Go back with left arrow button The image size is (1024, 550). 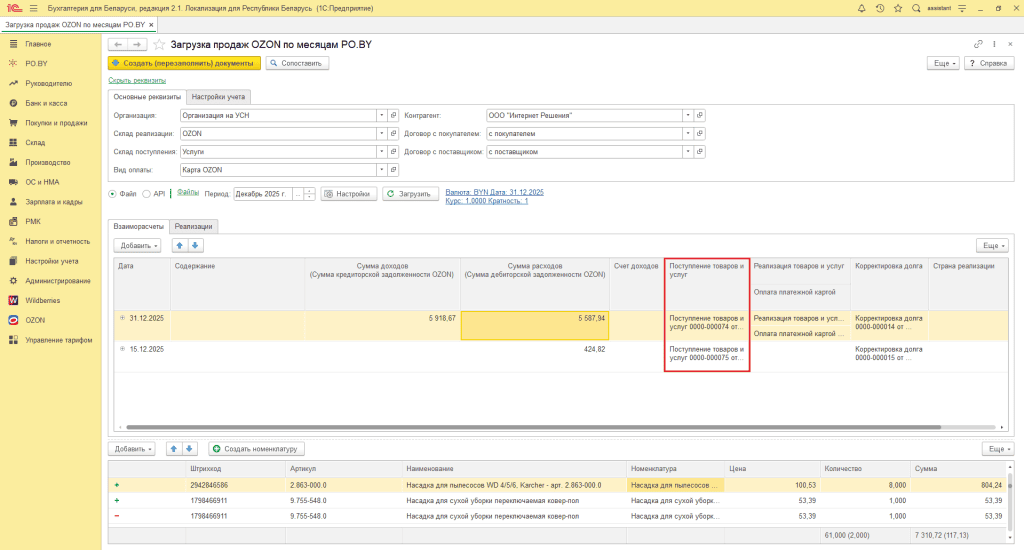pos(118,44)
